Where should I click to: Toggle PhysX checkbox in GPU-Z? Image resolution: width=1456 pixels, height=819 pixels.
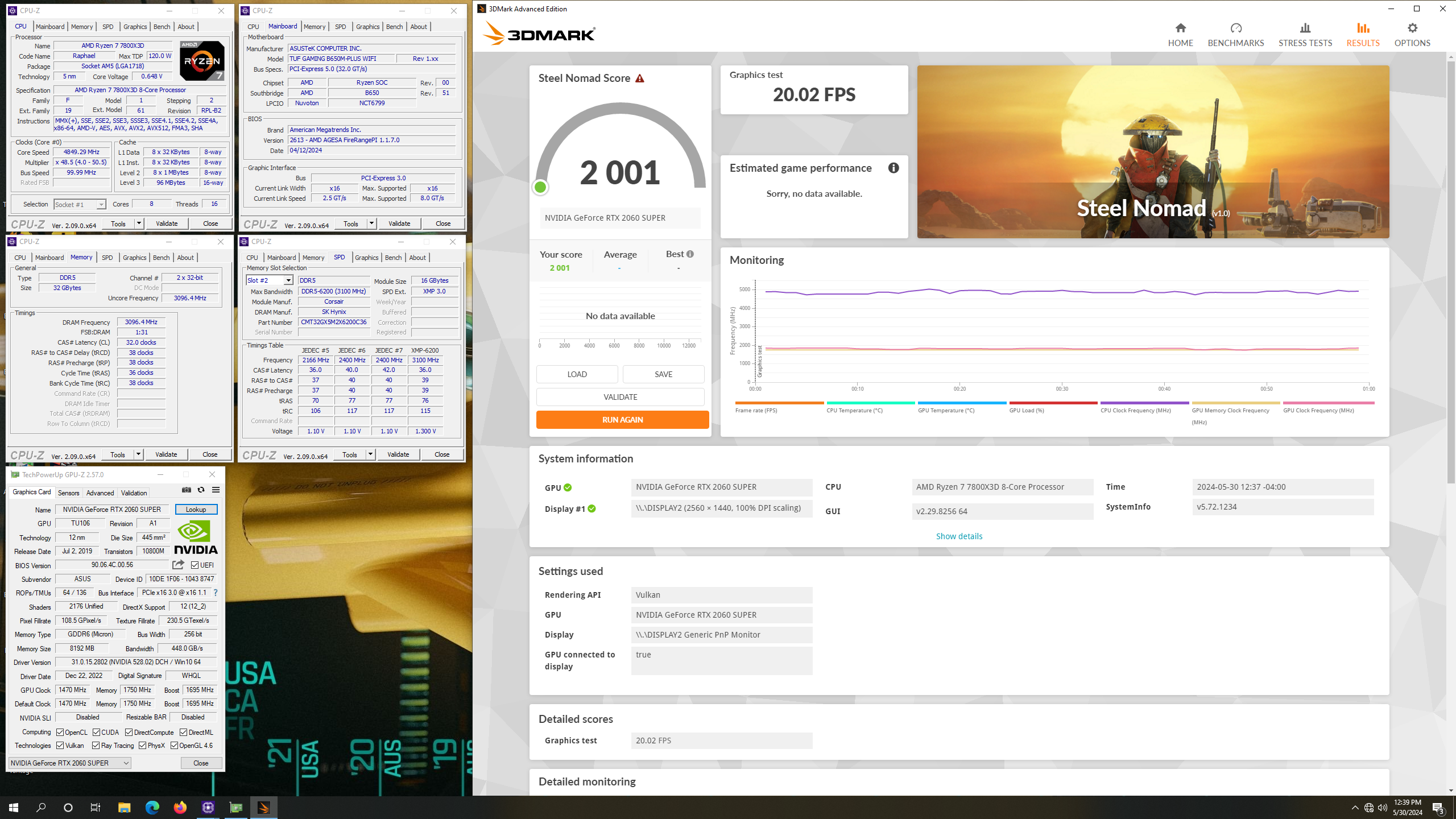[142, 745]
